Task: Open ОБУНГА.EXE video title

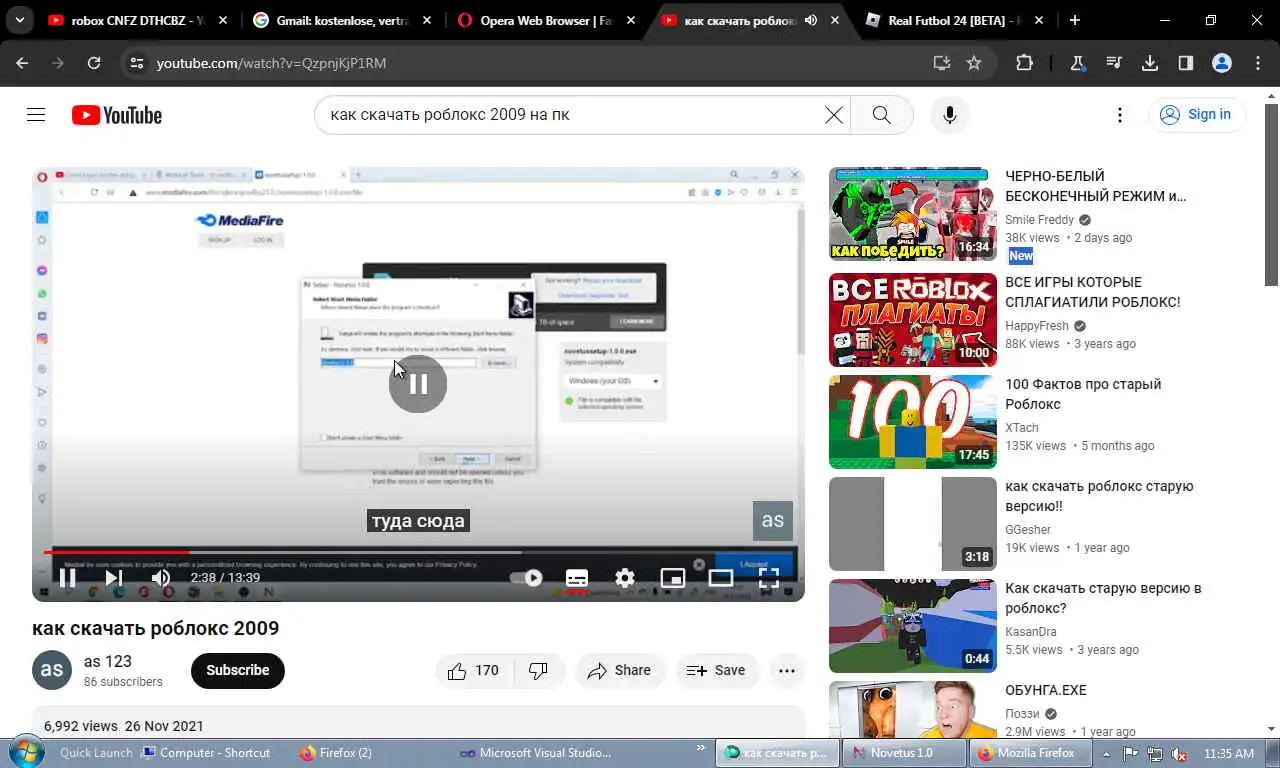Action: tap(1046, 690)
